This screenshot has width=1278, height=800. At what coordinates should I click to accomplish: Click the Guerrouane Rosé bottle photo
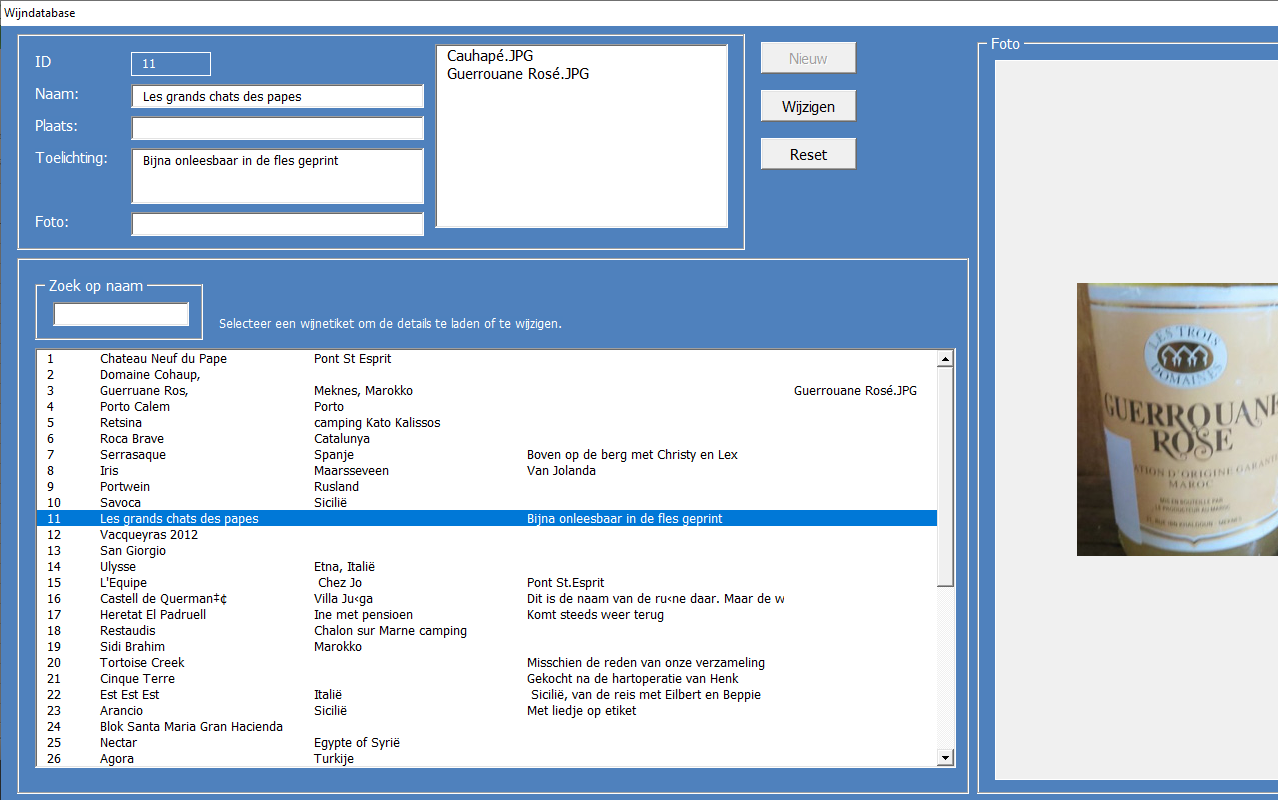(x=1177, y=419)
